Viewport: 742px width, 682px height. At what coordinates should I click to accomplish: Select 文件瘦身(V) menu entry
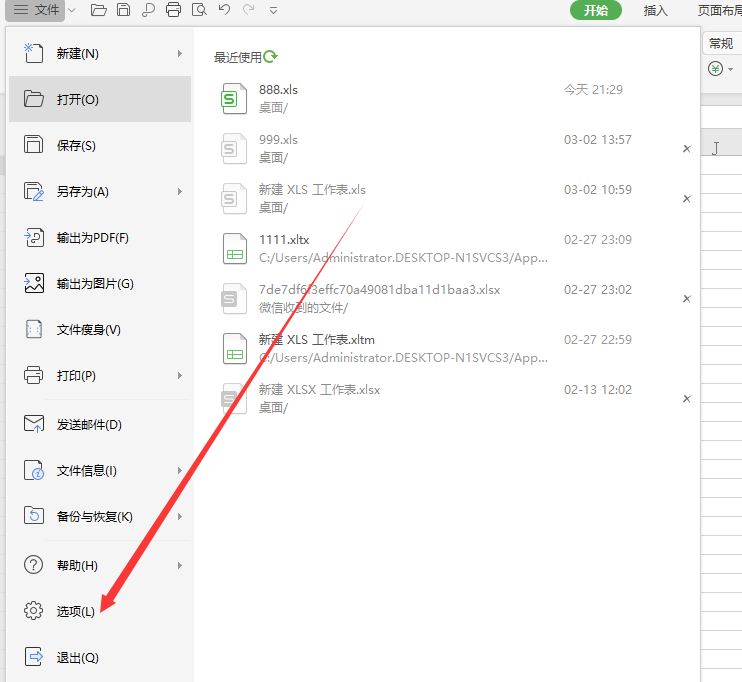(100, 329)
